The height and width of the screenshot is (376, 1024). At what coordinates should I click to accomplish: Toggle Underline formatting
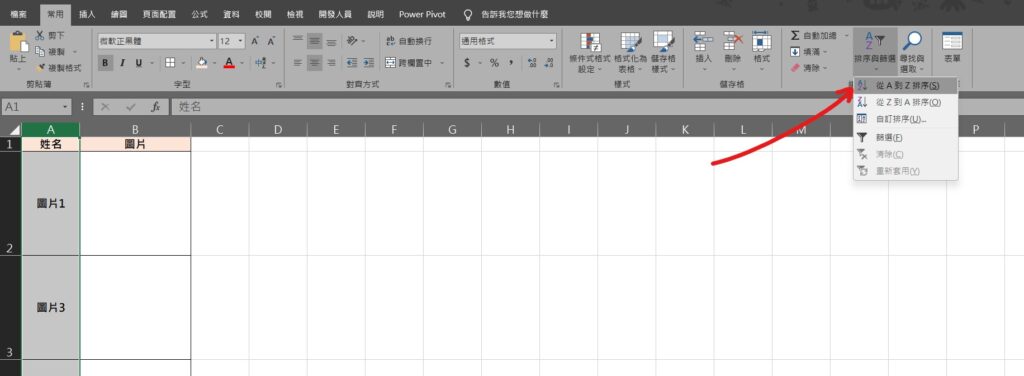[x=138, y=63]
